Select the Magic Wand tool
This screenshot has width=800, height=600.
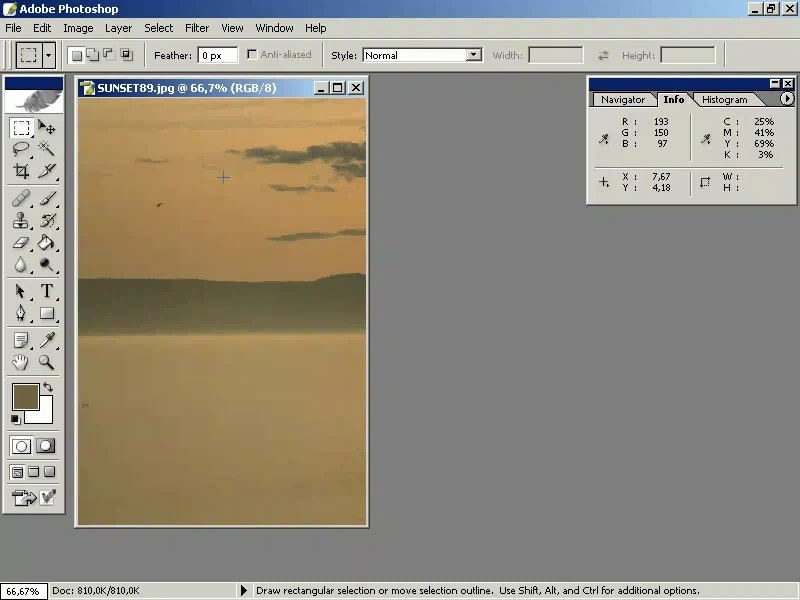pyautogui.click(x=46, y=148)
